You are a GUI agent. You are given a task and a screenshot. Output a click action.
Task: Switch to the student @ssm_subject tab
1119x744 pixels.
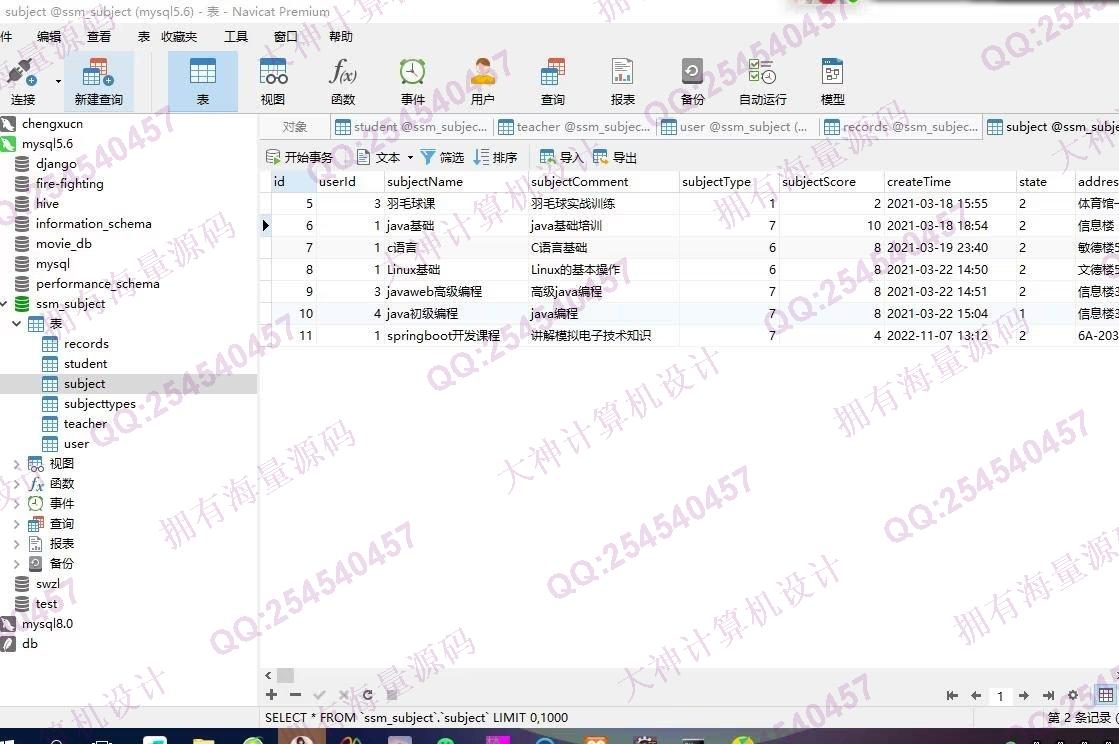pos(412,127)
